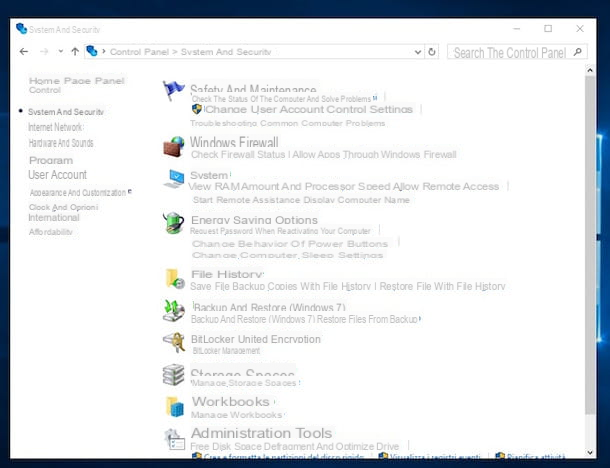Click the Storage Spaces stacked drives icon
This screenshot has height=468, width=610.
click(174, 375)
